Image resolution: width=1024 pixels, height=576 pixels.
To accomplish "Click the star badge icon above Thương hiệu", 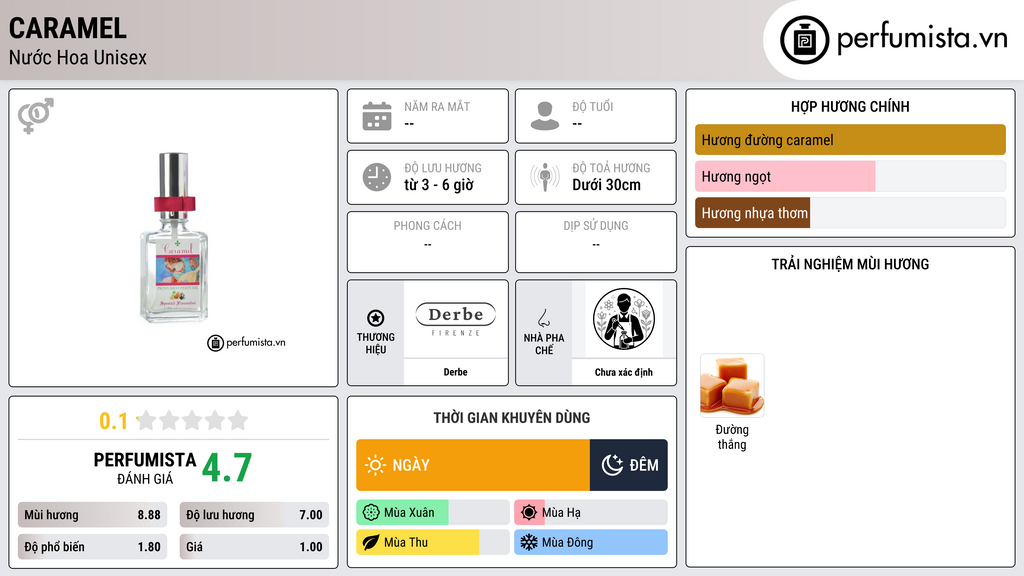I will coord(376,318).
